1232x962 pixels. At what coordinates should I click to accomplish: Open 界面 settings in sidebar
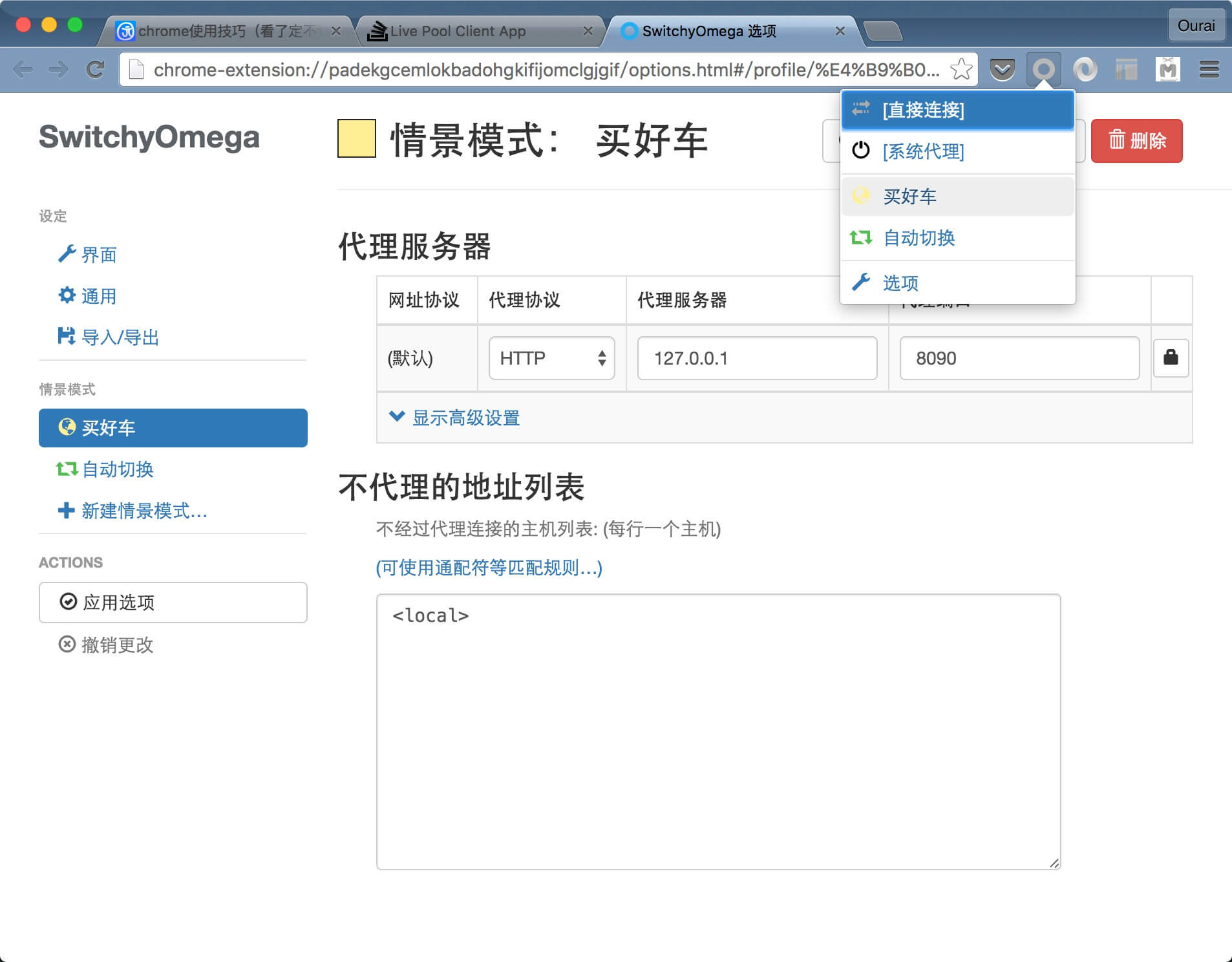[87, 255]
